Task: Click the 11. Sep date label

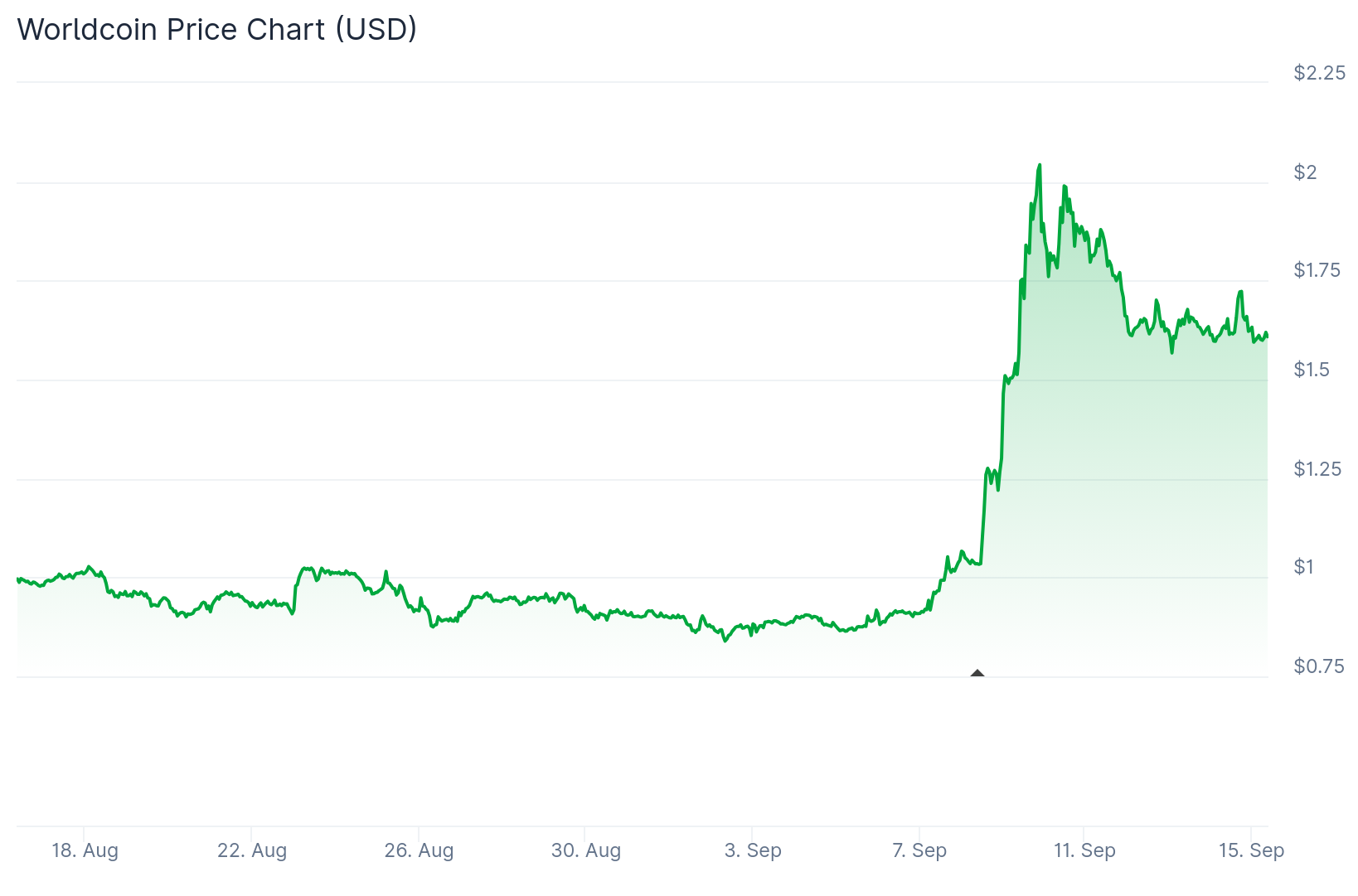Action: 1084,850
